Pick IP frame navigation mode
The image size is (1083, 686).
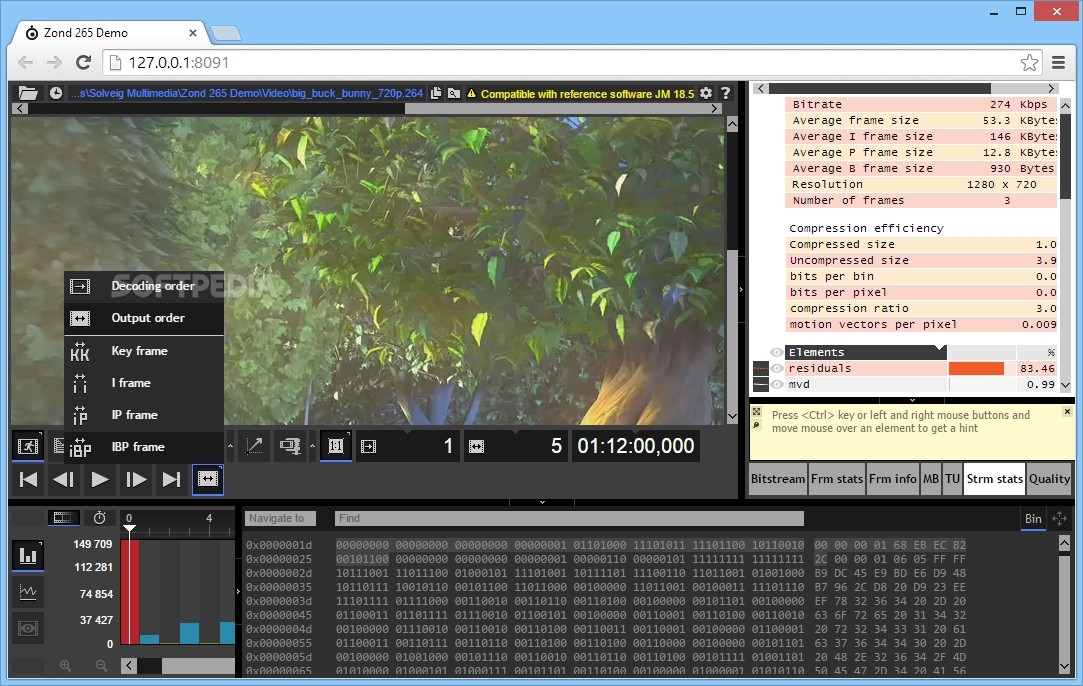(x=144, y=415)
